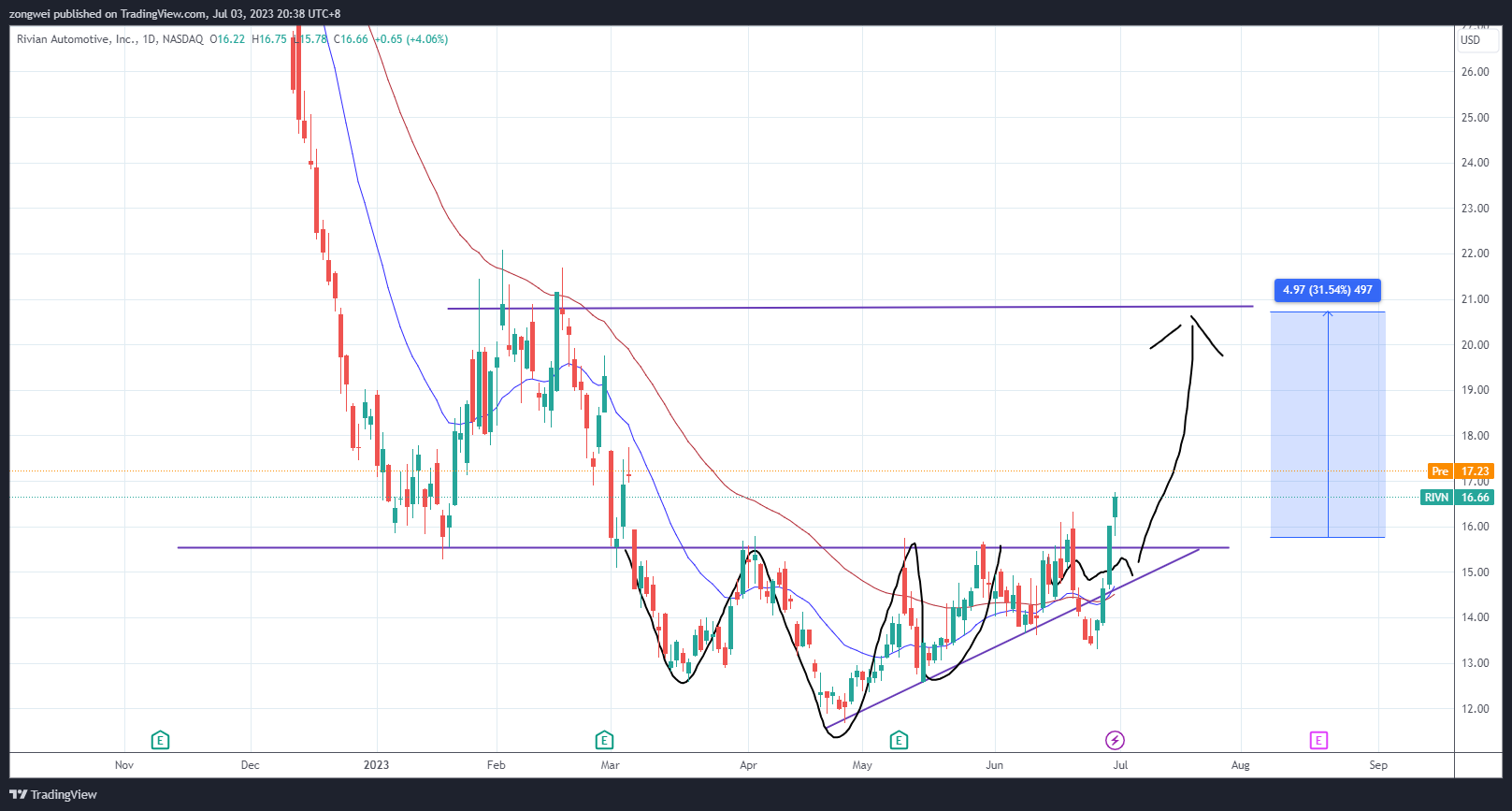
Task: Click the 15.00 price axis label
Action: (1475, 572)
